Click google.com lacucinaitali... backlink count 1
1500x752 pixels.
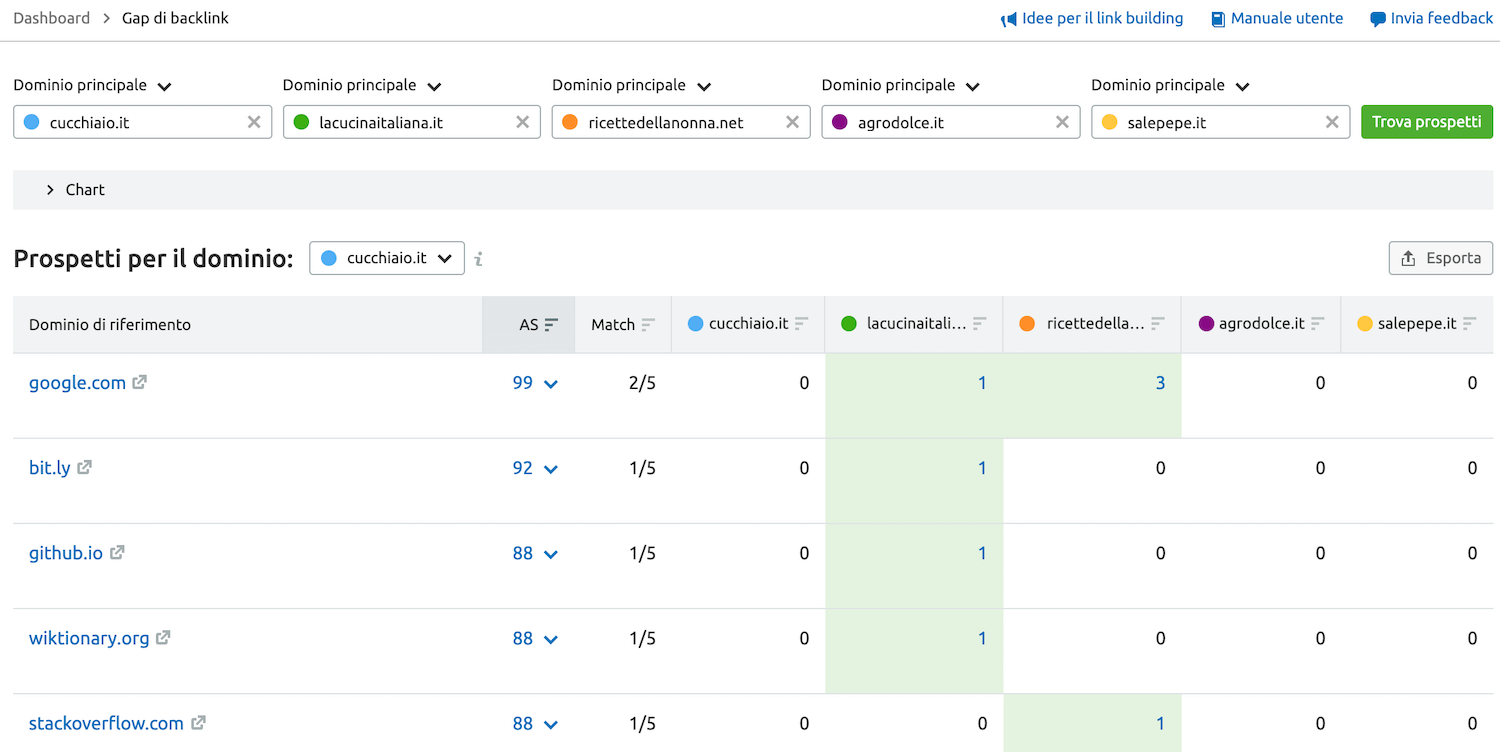pyautogui.click(x=982, y=383)
